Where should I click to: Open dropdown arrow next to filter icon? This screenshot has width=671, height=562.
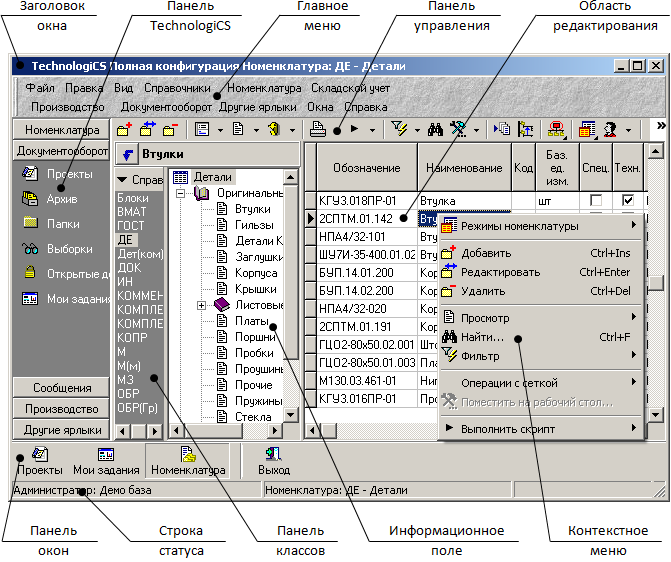pyautogui.click(x=417, y=130)
